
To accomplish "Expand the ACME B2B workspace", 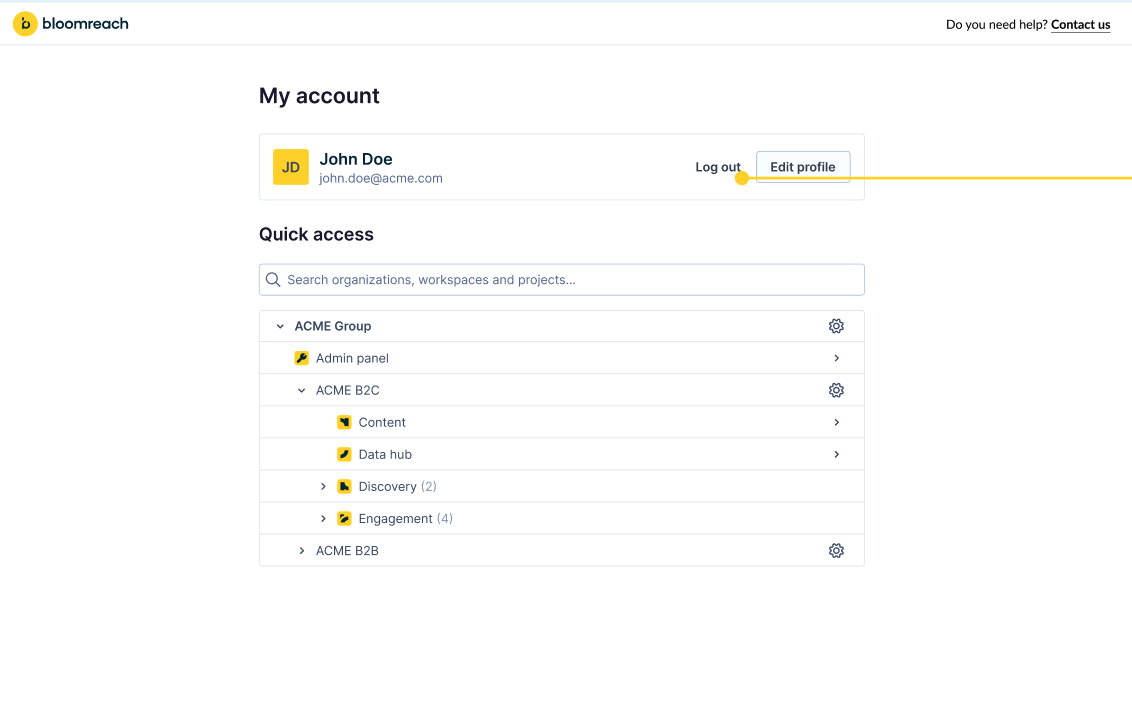I will coord(301,550).
